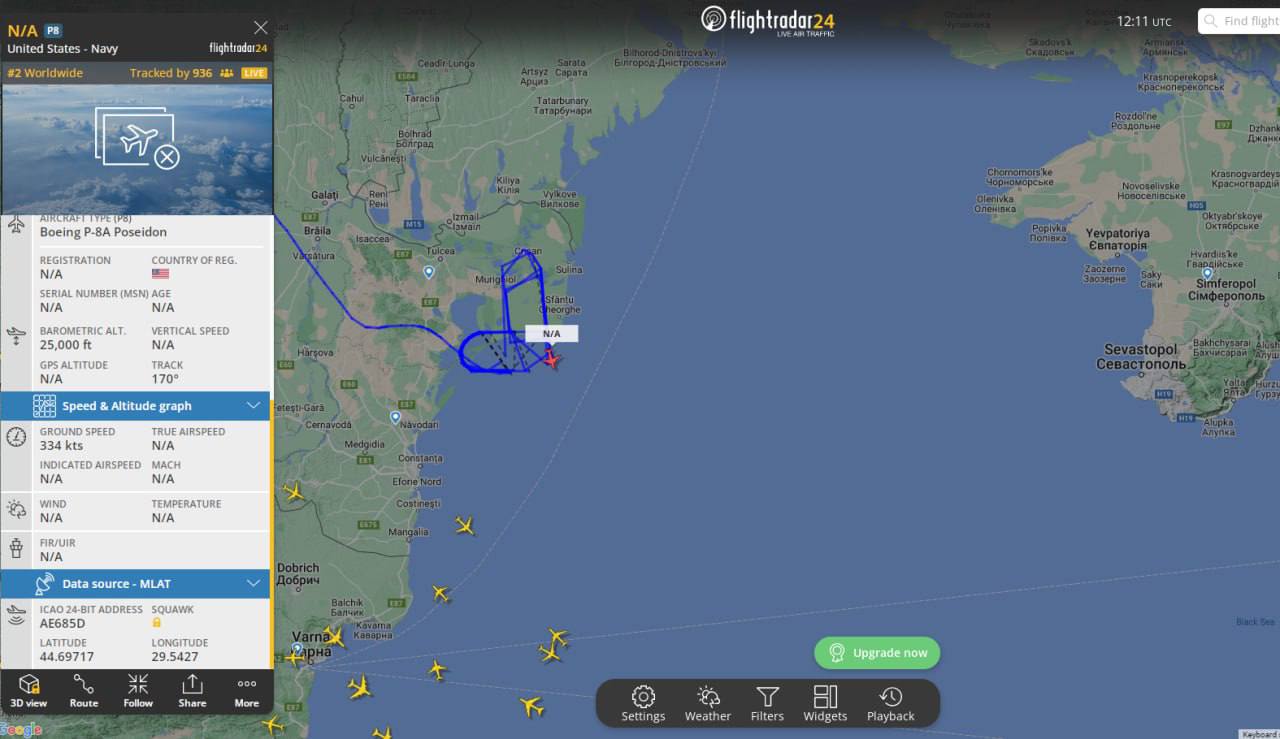Click the Upgrade now button
The width and height of the screenshot is (1280, 739).
877,653
